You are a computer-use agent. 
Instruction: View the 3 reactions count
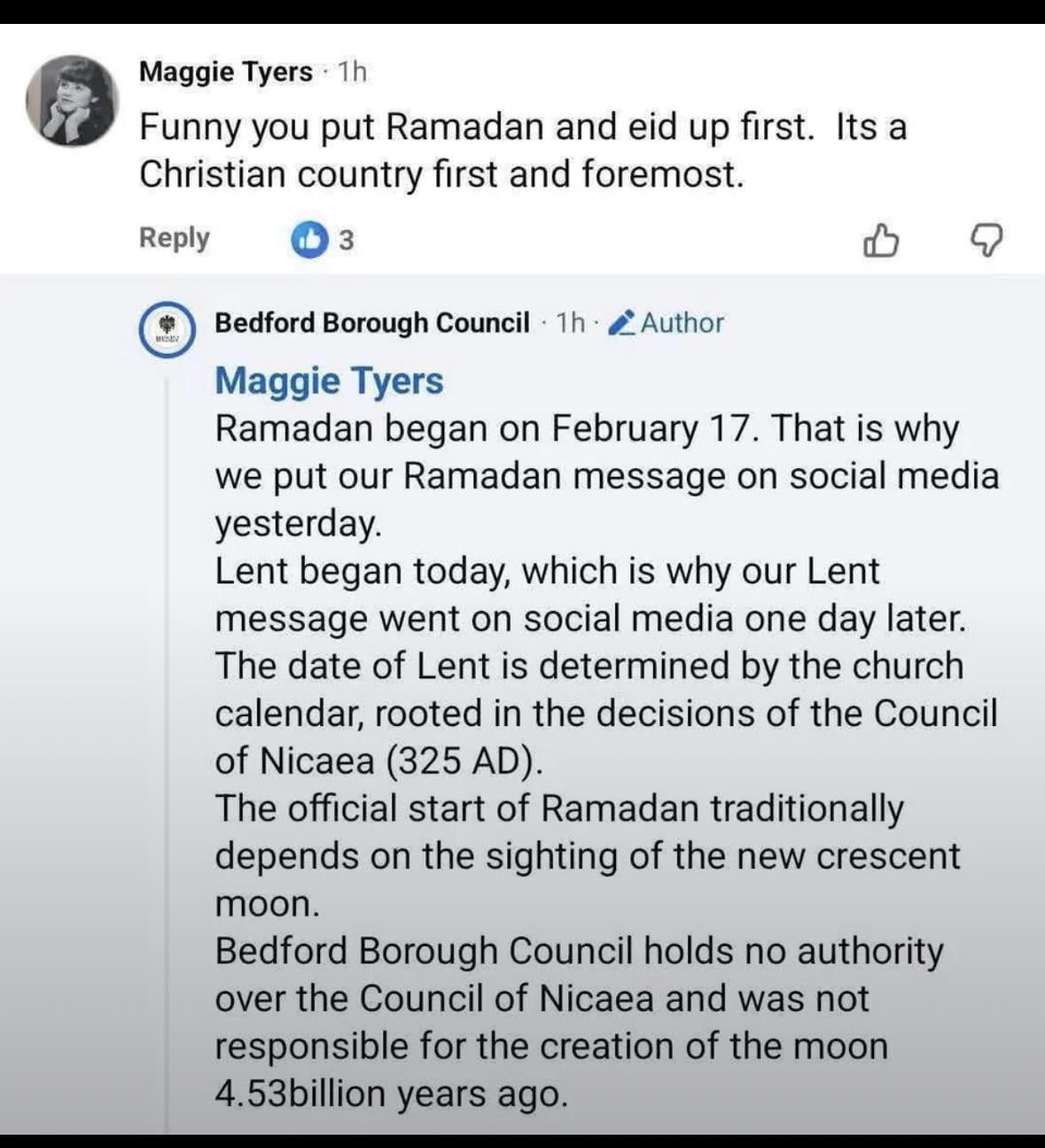coord(347,240)
